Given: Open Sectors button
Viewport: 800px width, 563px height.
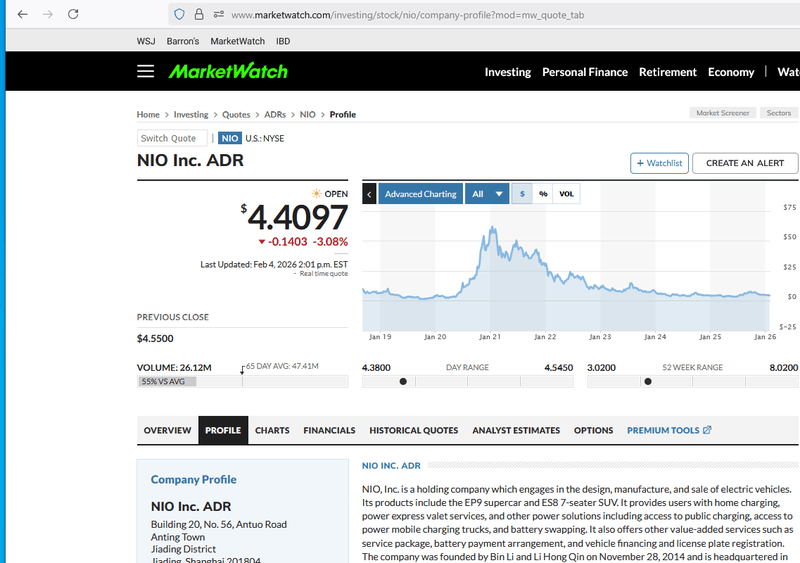Looking at the screenshot, I should pos(779,113).
